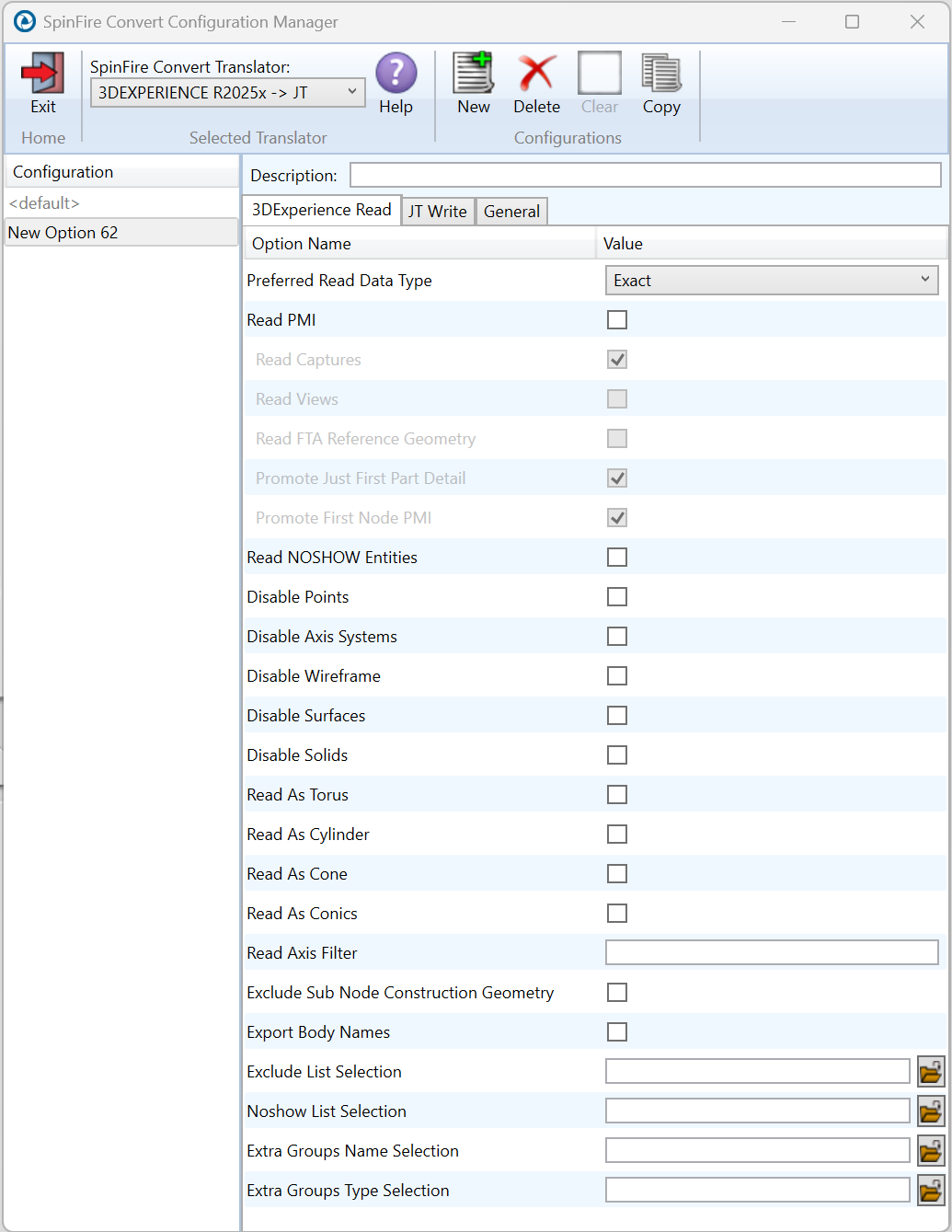This screenshot has height=1232, width=952.
Task: Browse folder for Extra Groups Name Selection
Action: click(931, 1151)
